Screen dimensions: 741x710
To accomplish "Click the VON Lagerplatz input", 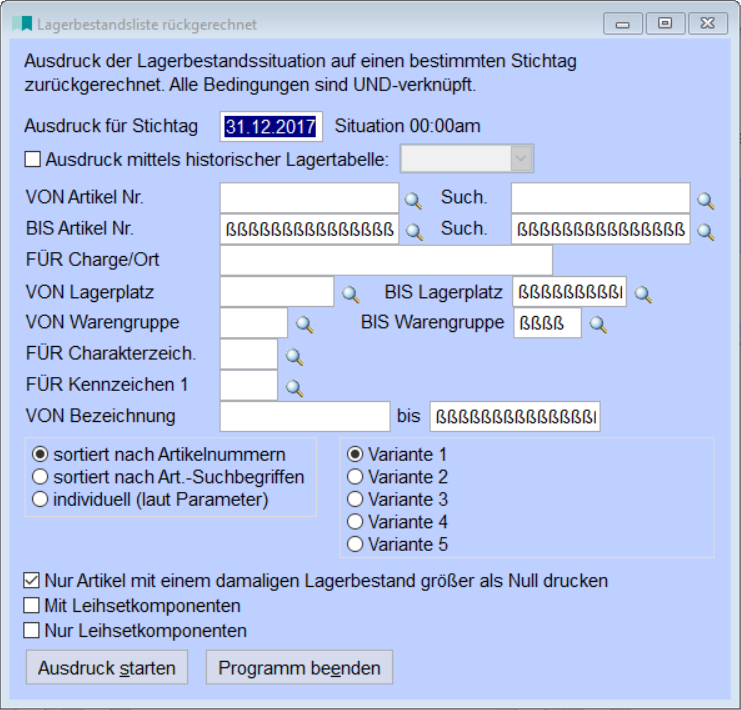I will coord(277,292).
